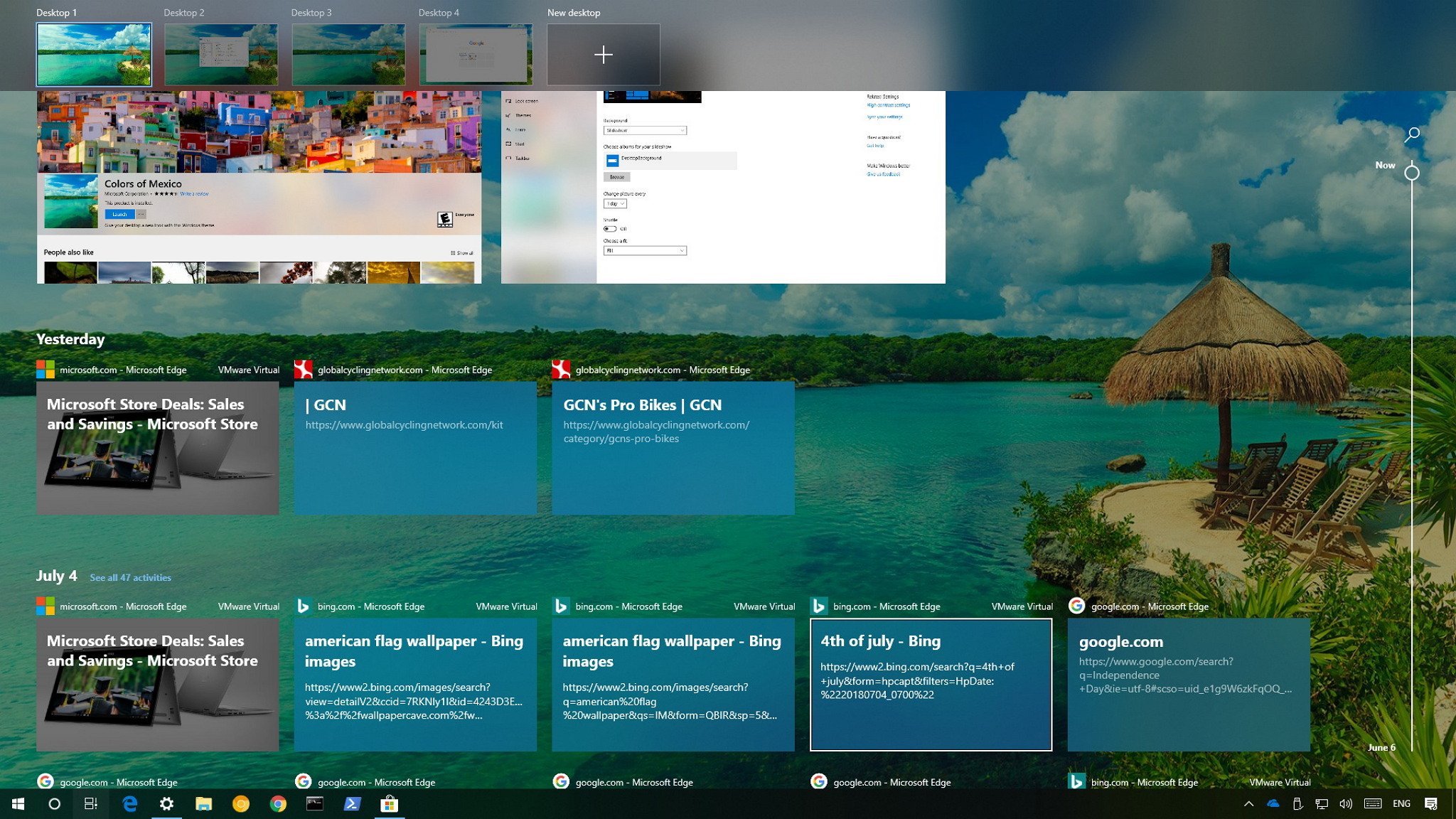This screenshot has height=819, width=1456.
Task: Open File Explorer taskbar icon
Action: click(x=204, y=804)
